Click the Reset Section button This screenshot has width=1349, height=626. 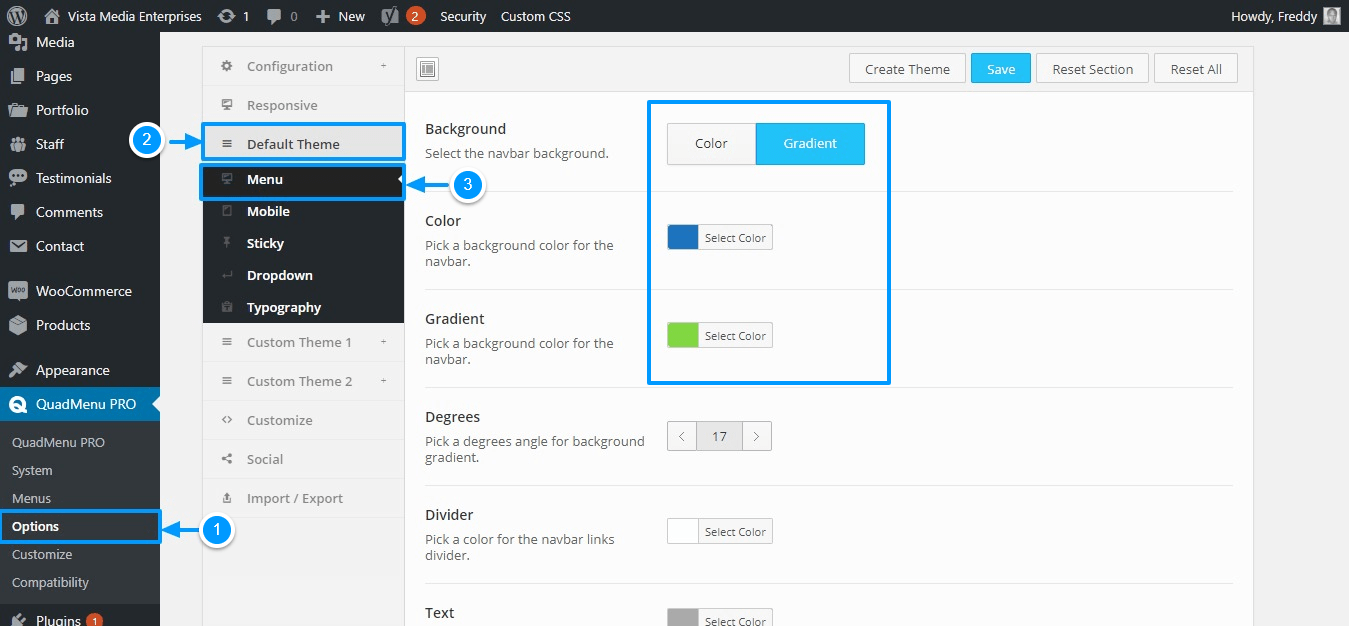point(1093,69)
